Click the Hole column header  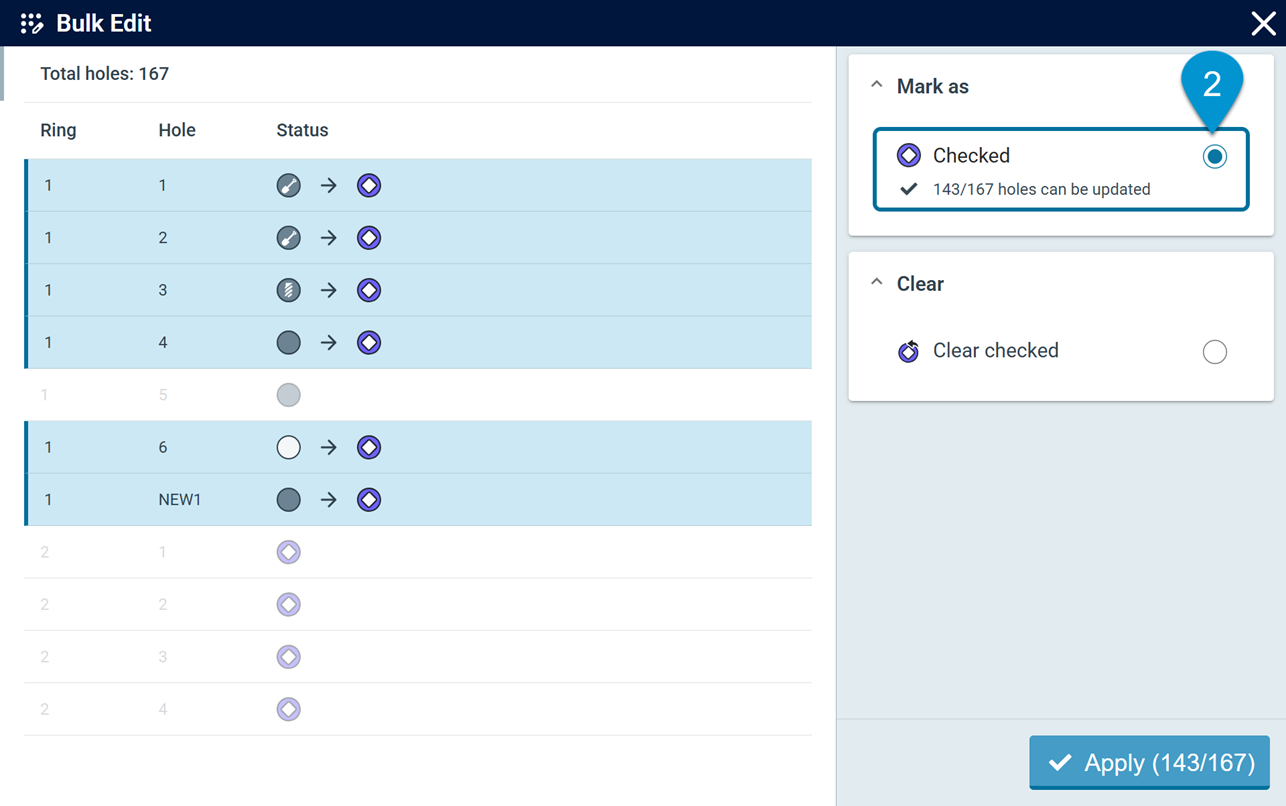(177, 130)
